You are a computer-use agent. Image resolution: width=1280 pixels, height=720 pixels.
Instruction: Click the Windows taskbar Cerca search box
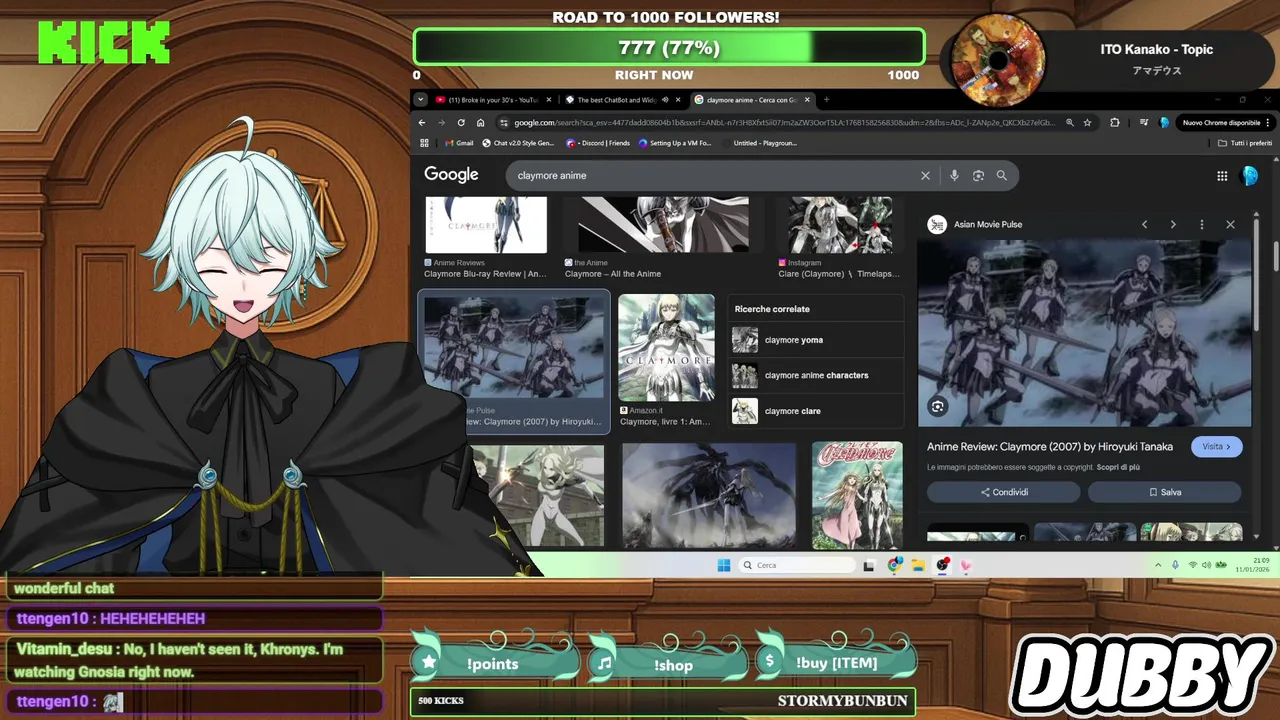(x=796, y=565)
